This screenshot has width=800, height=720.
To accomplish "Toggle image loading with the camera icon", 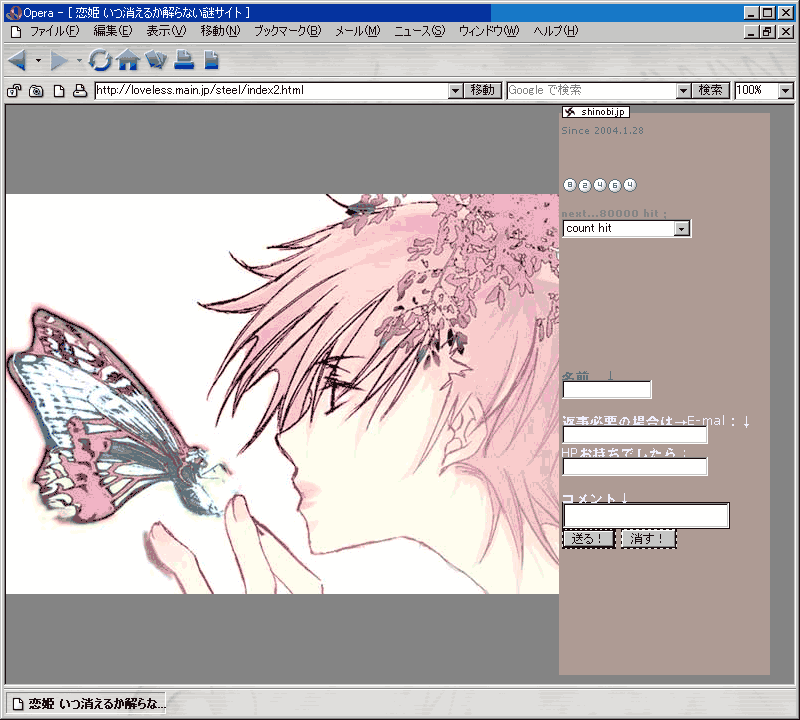I will pos(36,91).
